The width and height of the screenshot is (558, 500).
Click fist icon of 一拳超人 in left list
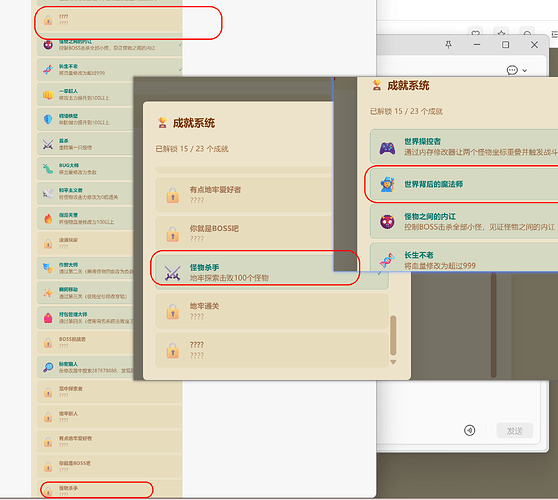(48, 95)
